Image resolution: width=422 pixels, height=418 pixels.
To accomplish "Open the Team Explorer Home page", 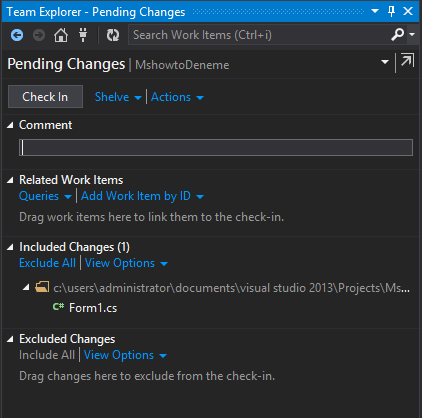I will click(x=61, y=35).
